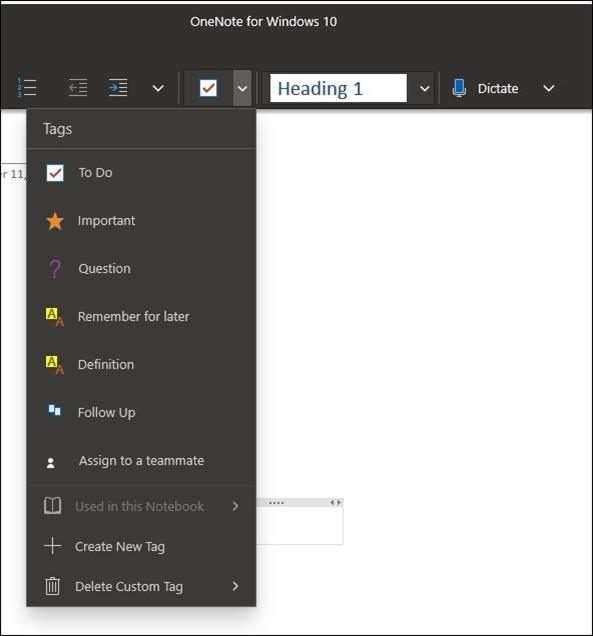Click the note container dotted handle
Screen dimensions: 593x636
(x=276, y=503)
